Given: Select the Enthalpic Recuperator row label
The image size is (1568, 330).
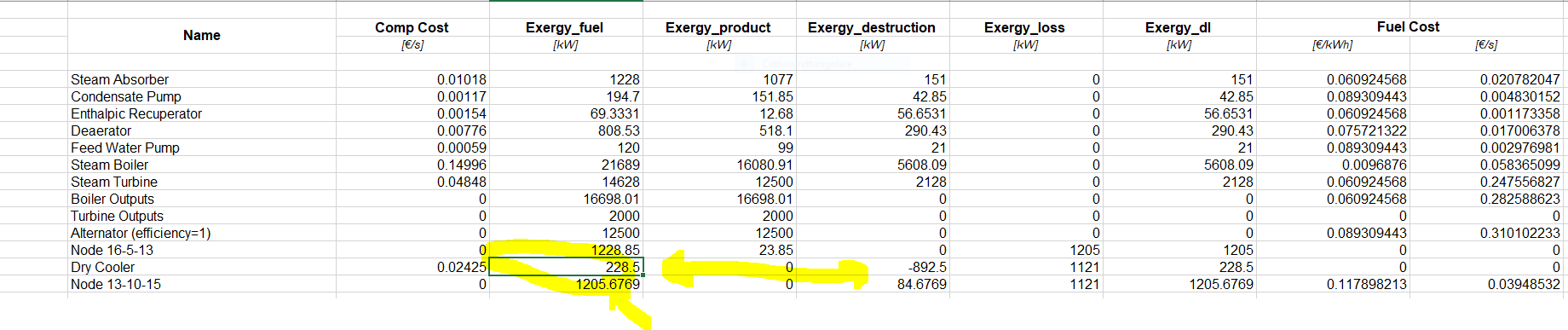Looking at the screenshot, I should [x=202, y=113].
